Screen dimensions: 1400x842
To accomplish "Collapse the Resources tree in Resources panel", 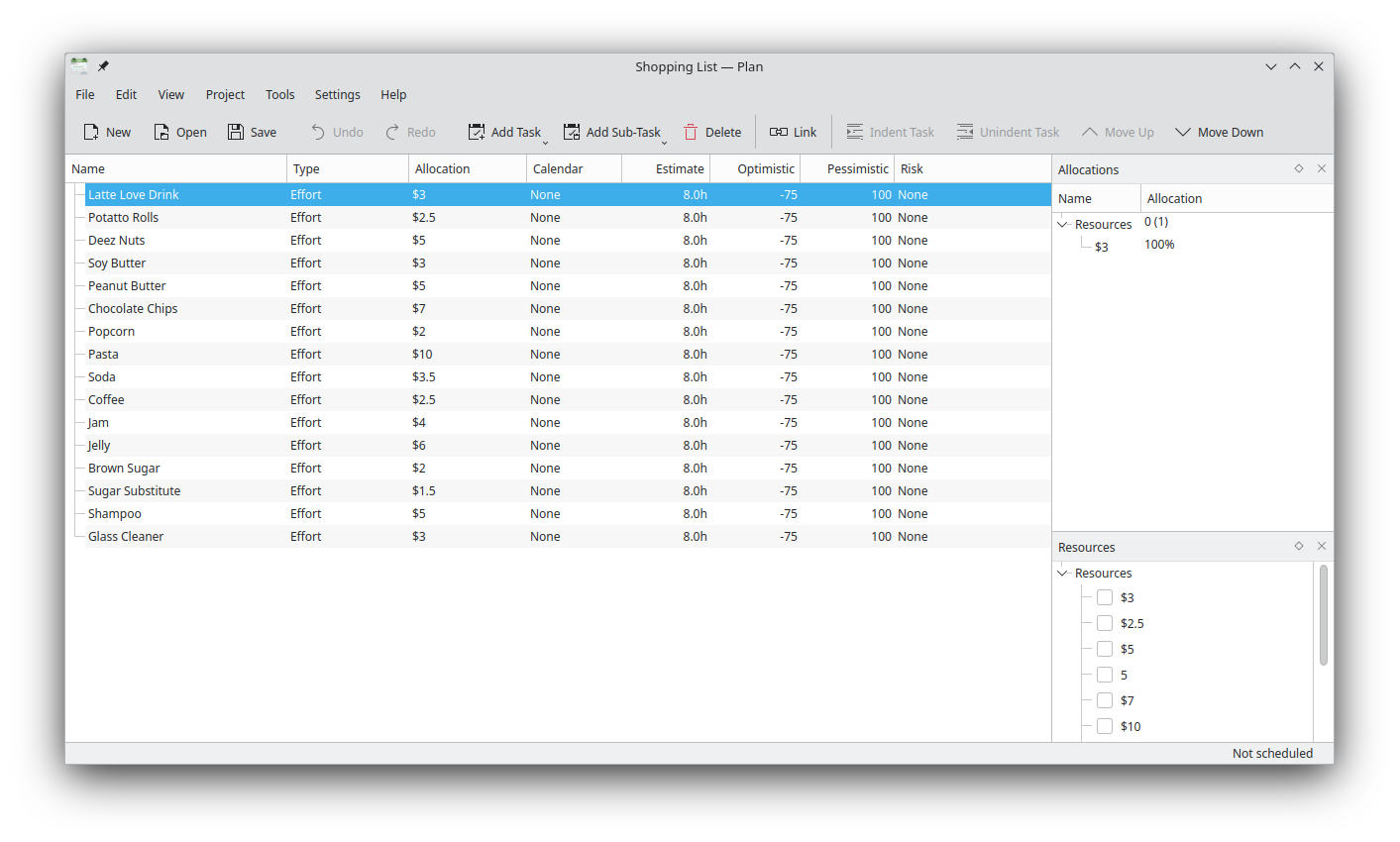I will pyautogui.click(x=1063, y=574).
